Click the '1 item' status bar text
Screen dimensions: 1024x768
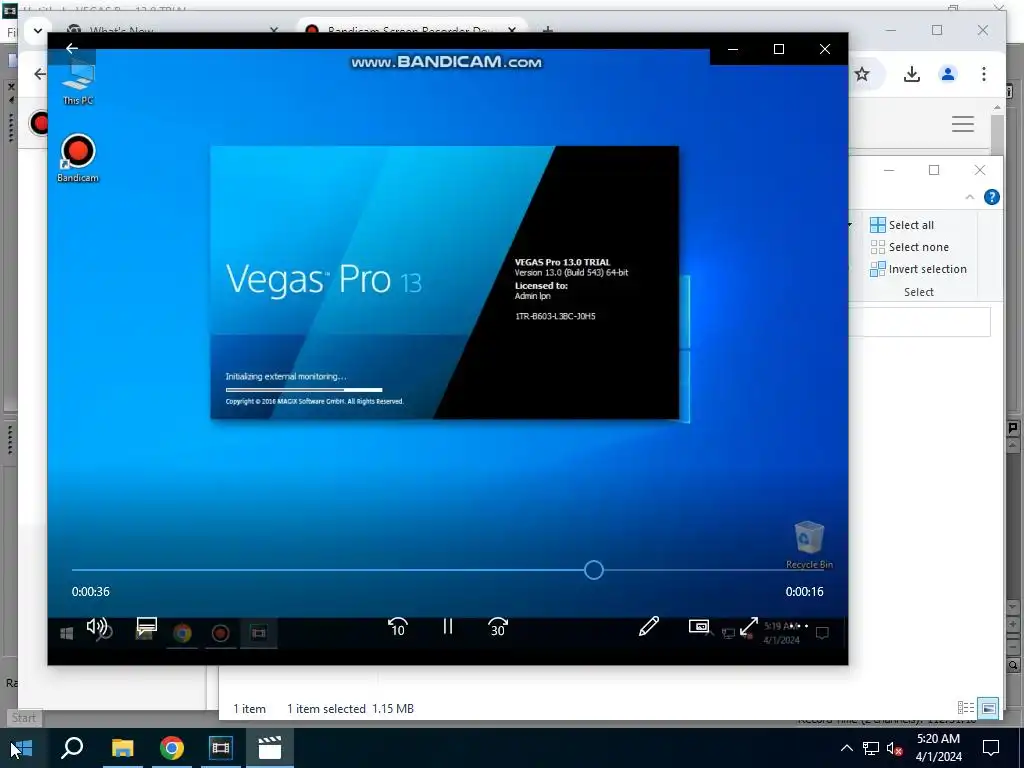pyautogui.click(x=249, y=709)
